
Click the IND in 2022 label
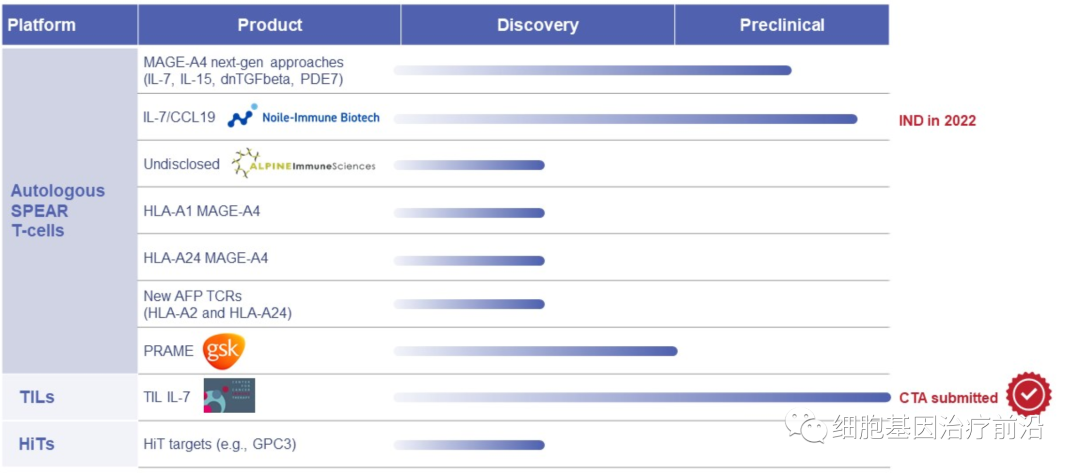coord(937,121)
